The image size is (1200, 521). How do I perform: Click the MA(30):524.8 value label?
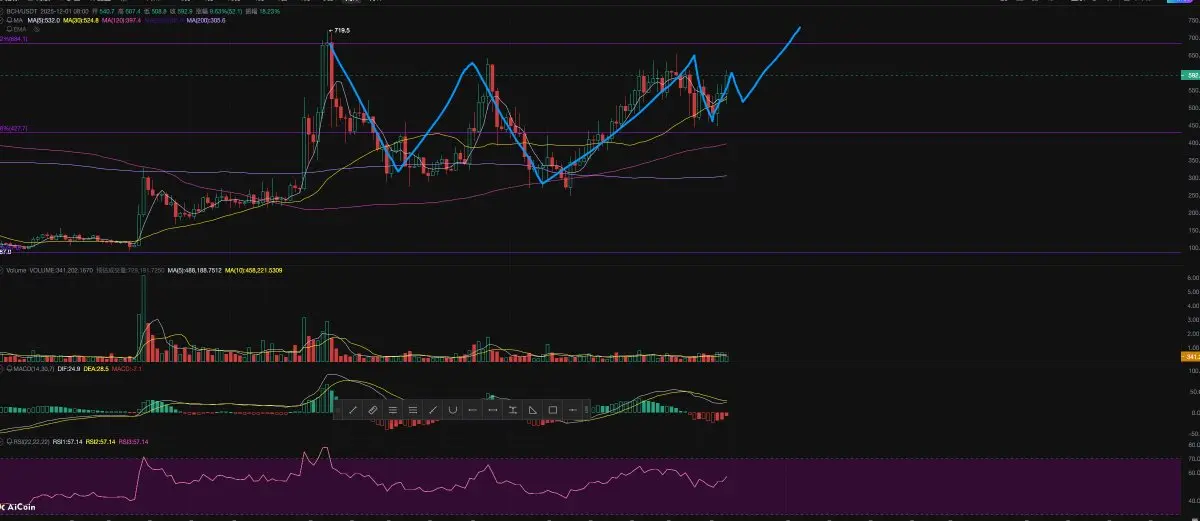pyautogui.click(x=81, y=20)
